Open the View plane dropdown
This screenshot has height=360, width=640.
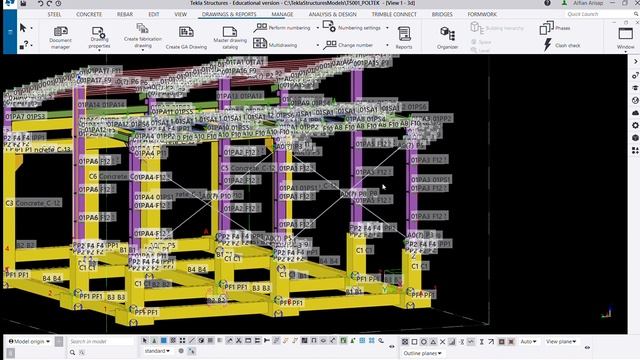561,342
